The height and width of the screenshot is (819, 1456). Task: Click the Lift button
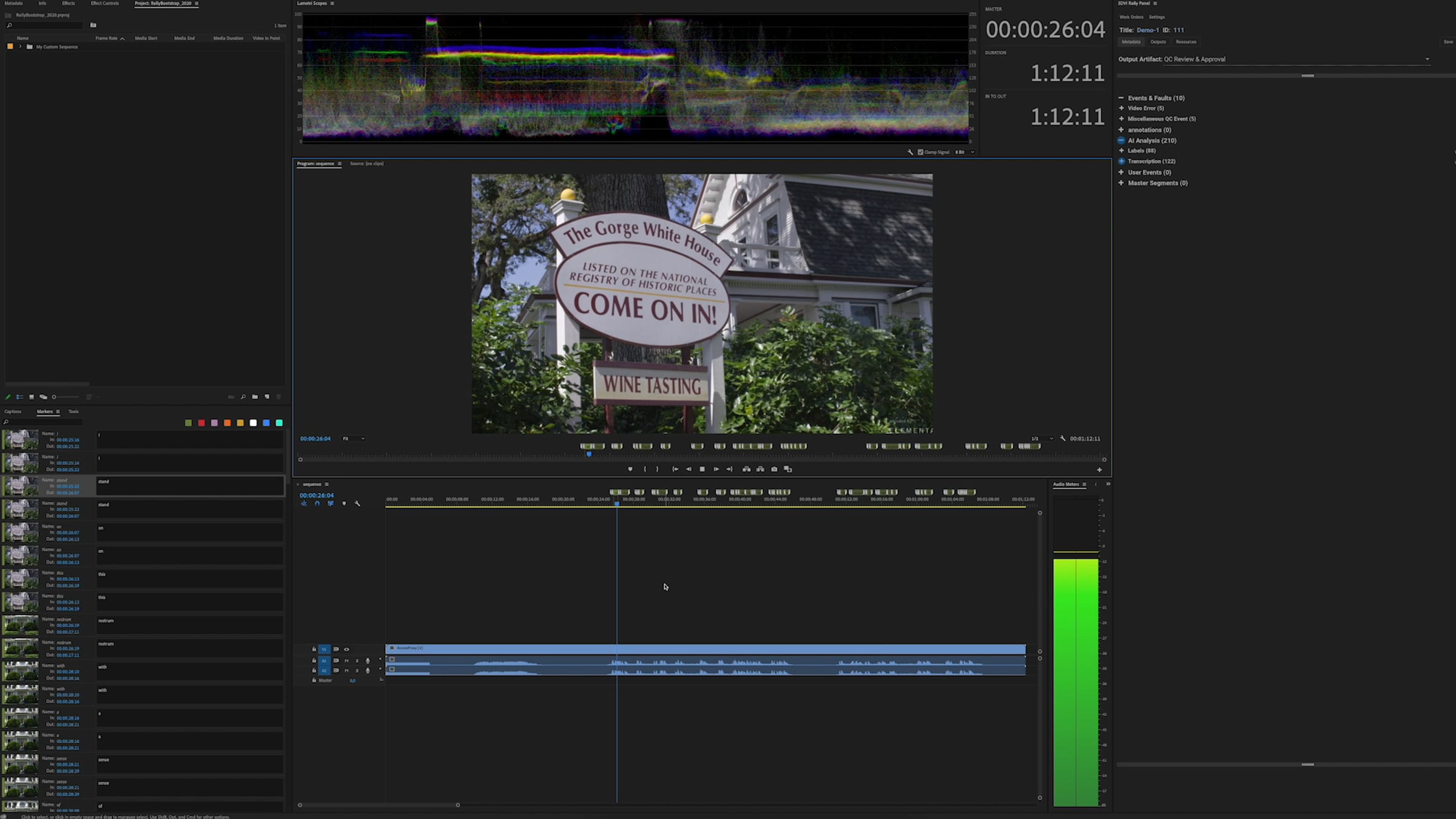(746, 469)
